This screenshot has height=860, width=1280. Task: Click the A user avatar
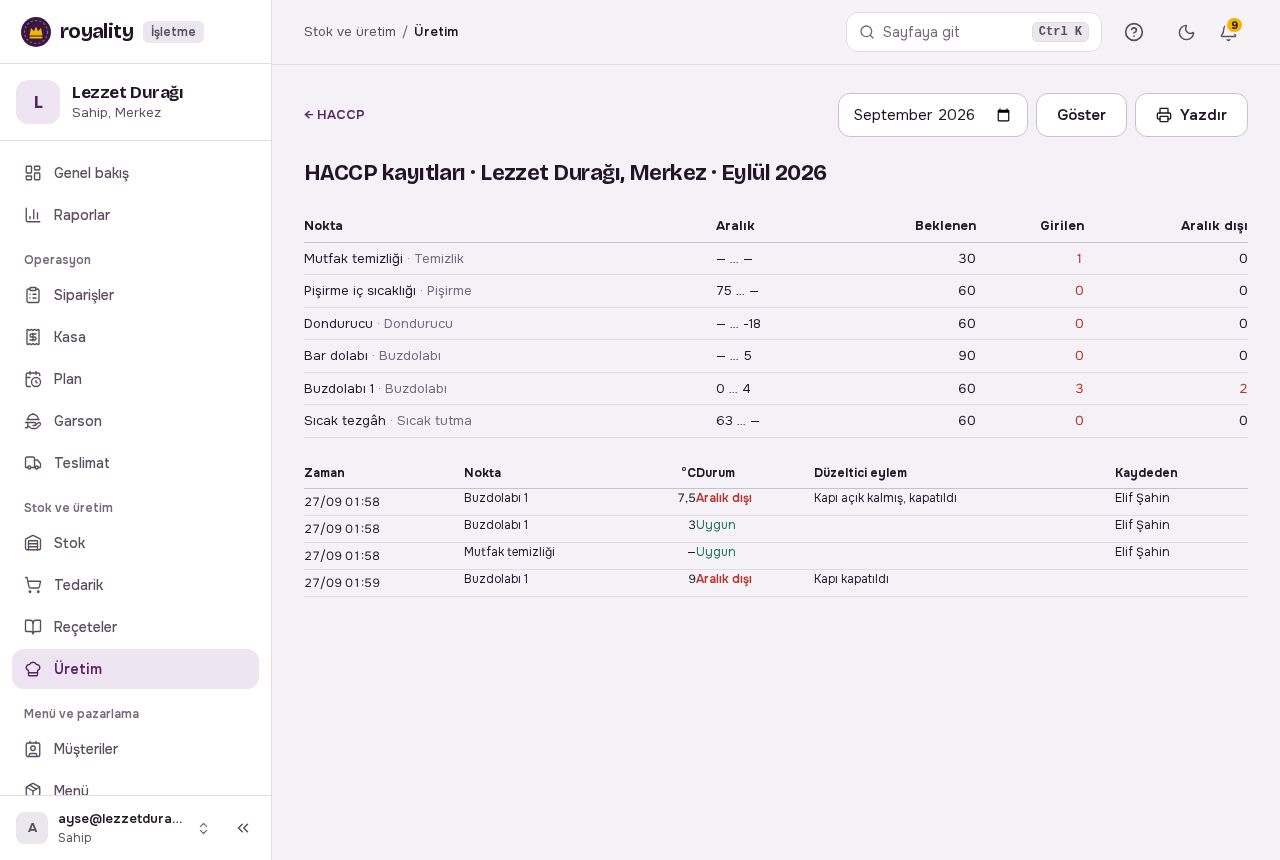click(x=32, y=828)
